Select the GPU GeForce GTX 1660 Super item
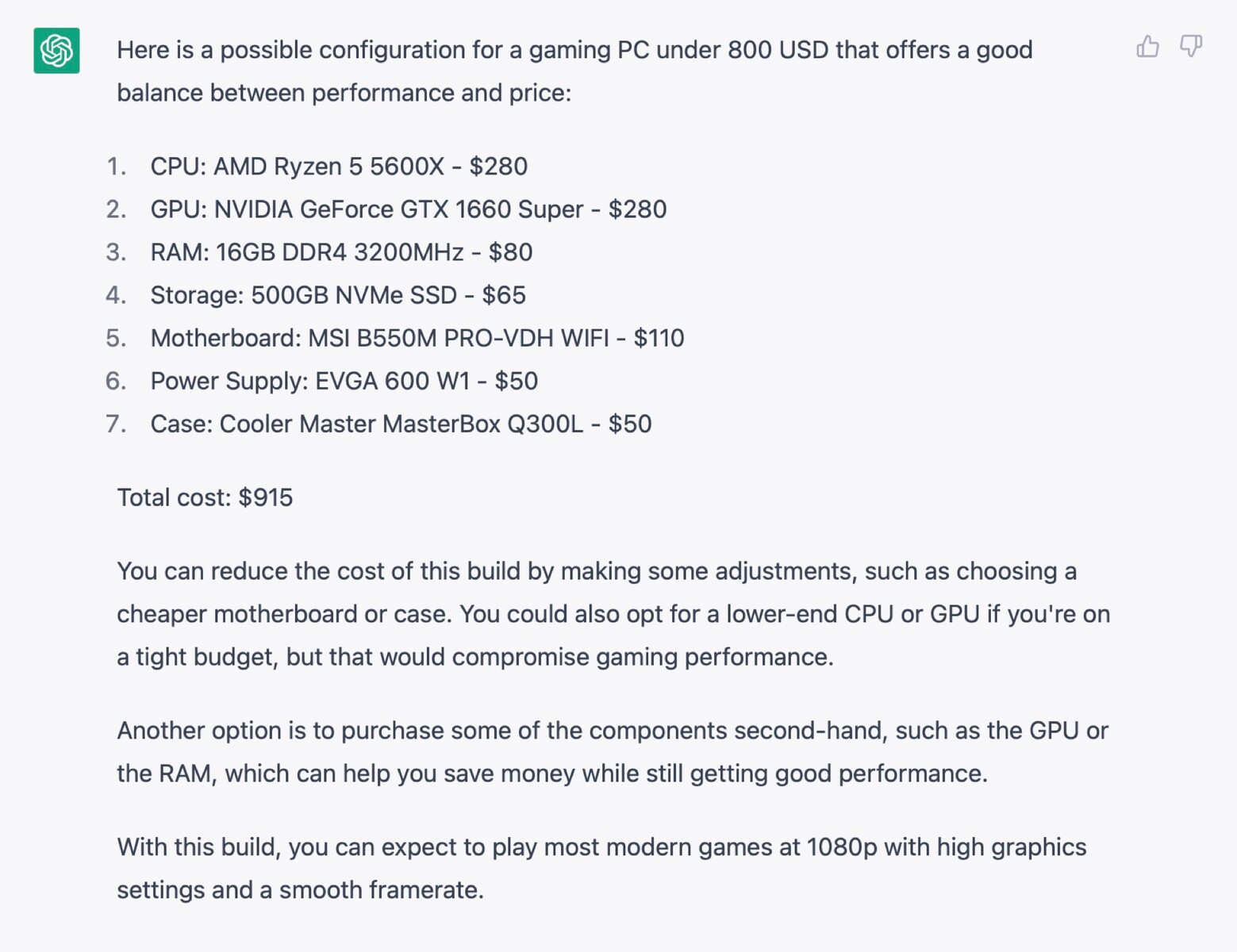Viewport: 1237px width, 952px height. (408, 209)
